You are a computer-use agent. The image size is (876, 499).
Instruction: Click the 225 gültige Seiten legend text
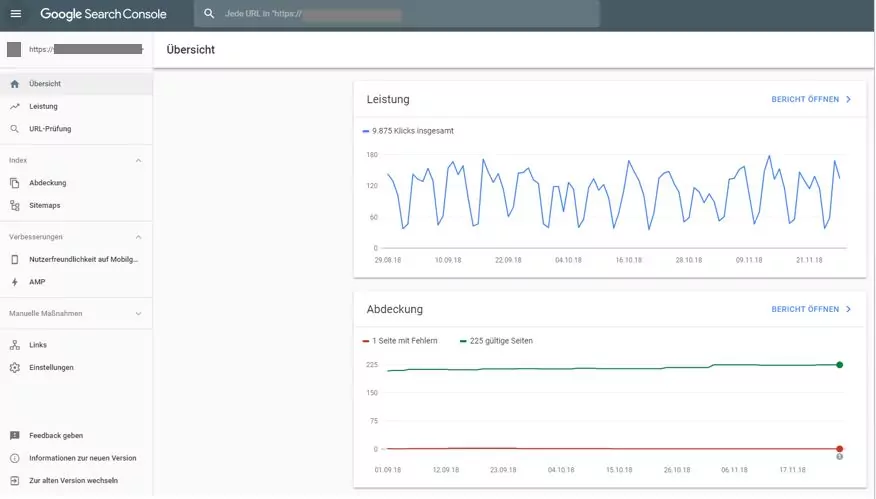[x=501, y=341]
